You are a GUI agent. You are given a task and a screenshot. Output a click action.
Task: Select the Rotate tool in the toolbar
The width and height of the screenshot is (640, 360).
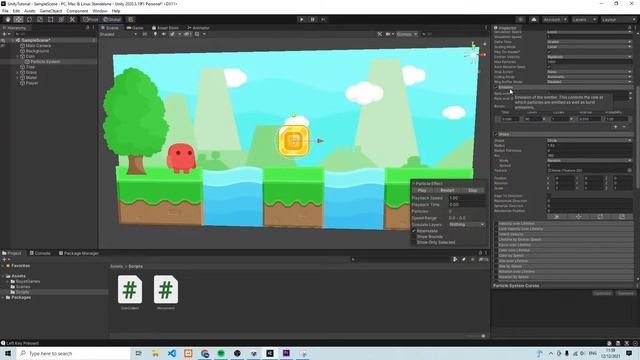click(x=29, y=20)
